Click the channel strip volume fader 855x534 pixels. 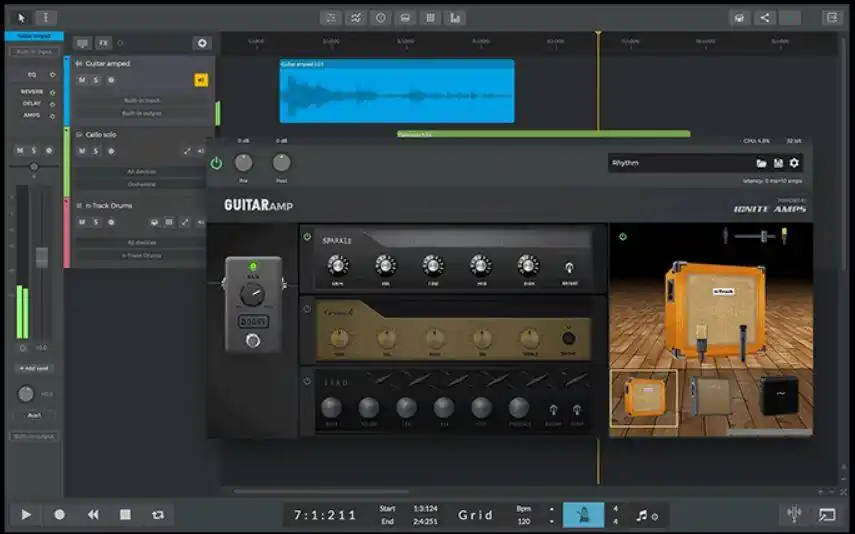[x=42, y=257]
